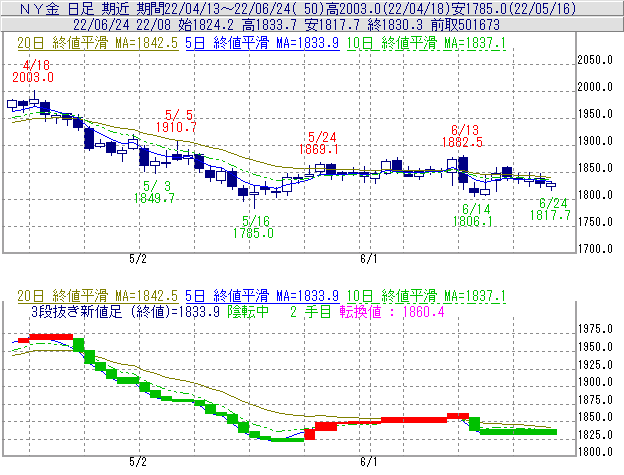Screen dimensions: 624x475
Task: Click the 3段抜き新値足 (終値)=1833.9 label
Action: [125, 311]
